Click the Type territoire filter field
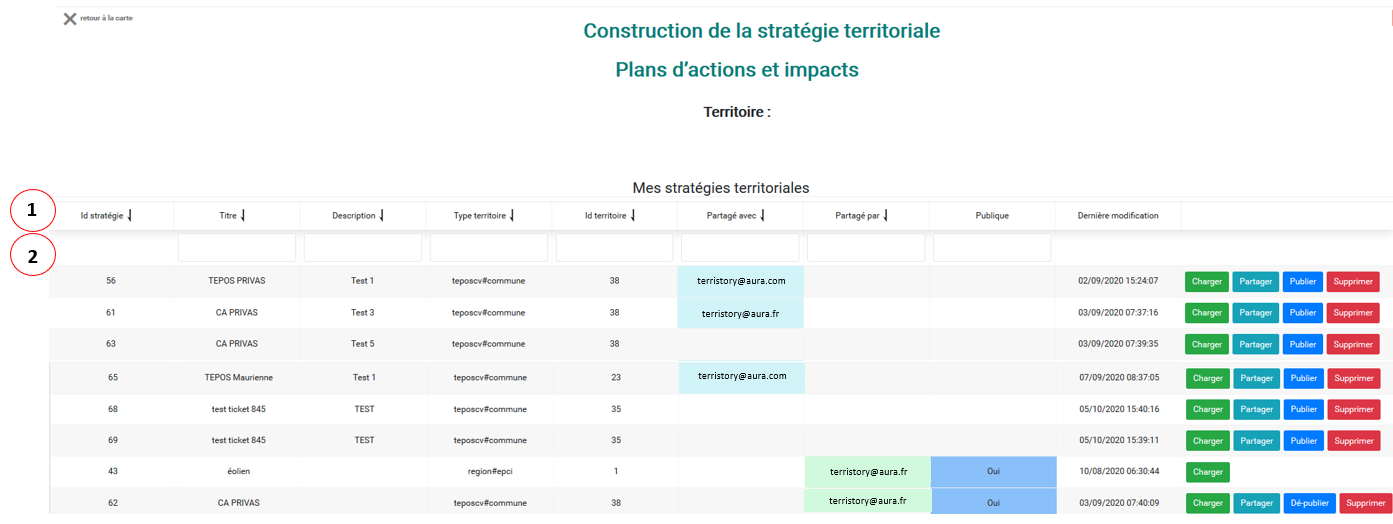The width and height of the screenshot is (1393, 524). [x=489, y=248]
